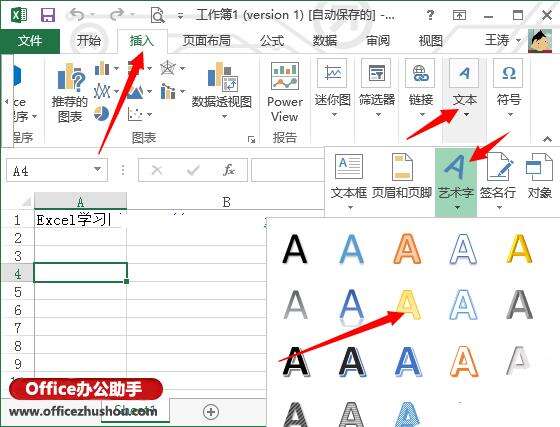Select column B header
The image size is (560, 427).
tap(226, 202)
